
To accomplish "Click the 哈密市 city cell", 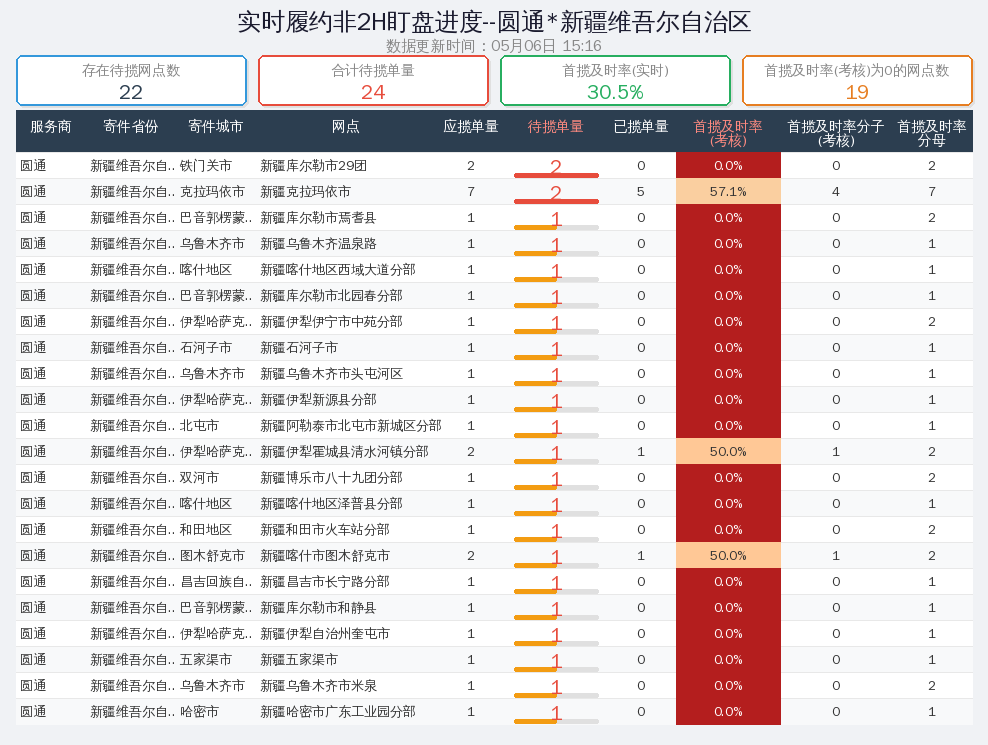I will coord(199,712).
